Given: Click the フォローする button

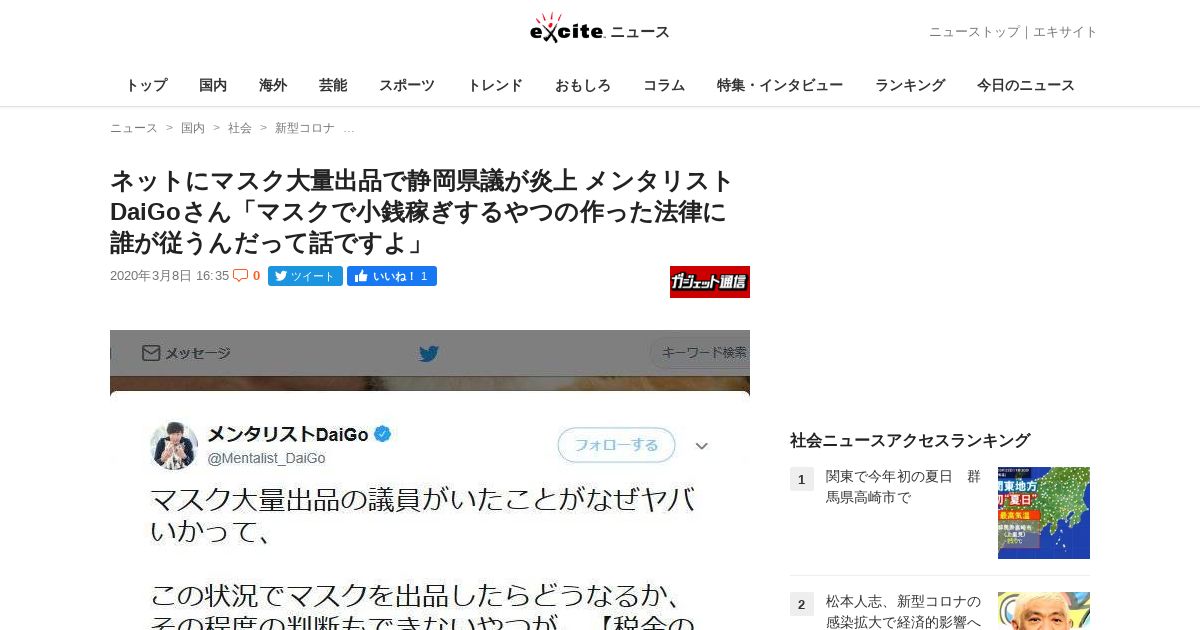Looking at the screenshot, I should pos(616,445).
